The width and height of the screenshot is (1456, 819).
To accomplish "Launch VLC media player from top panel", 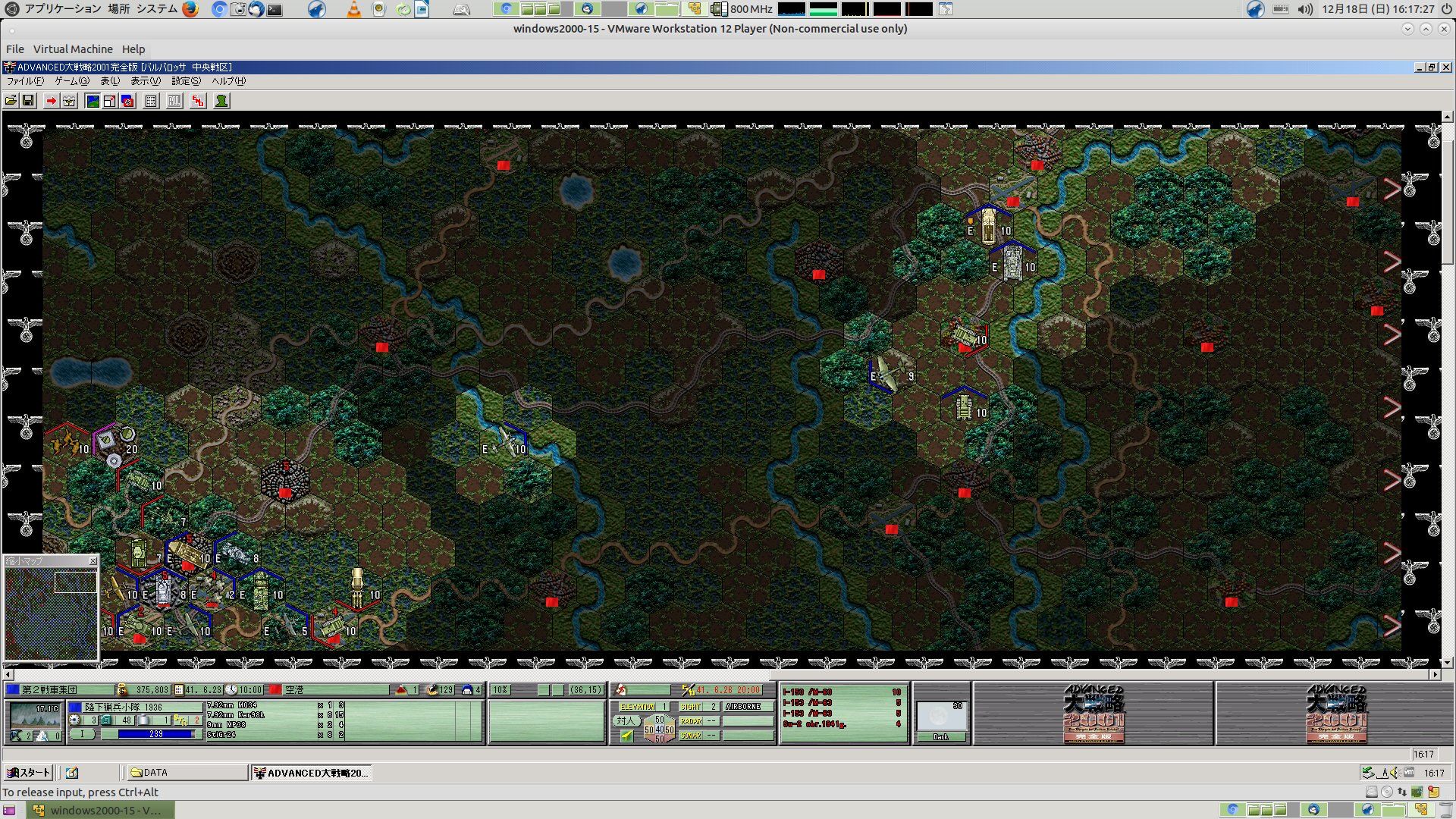I will [353, 9].
